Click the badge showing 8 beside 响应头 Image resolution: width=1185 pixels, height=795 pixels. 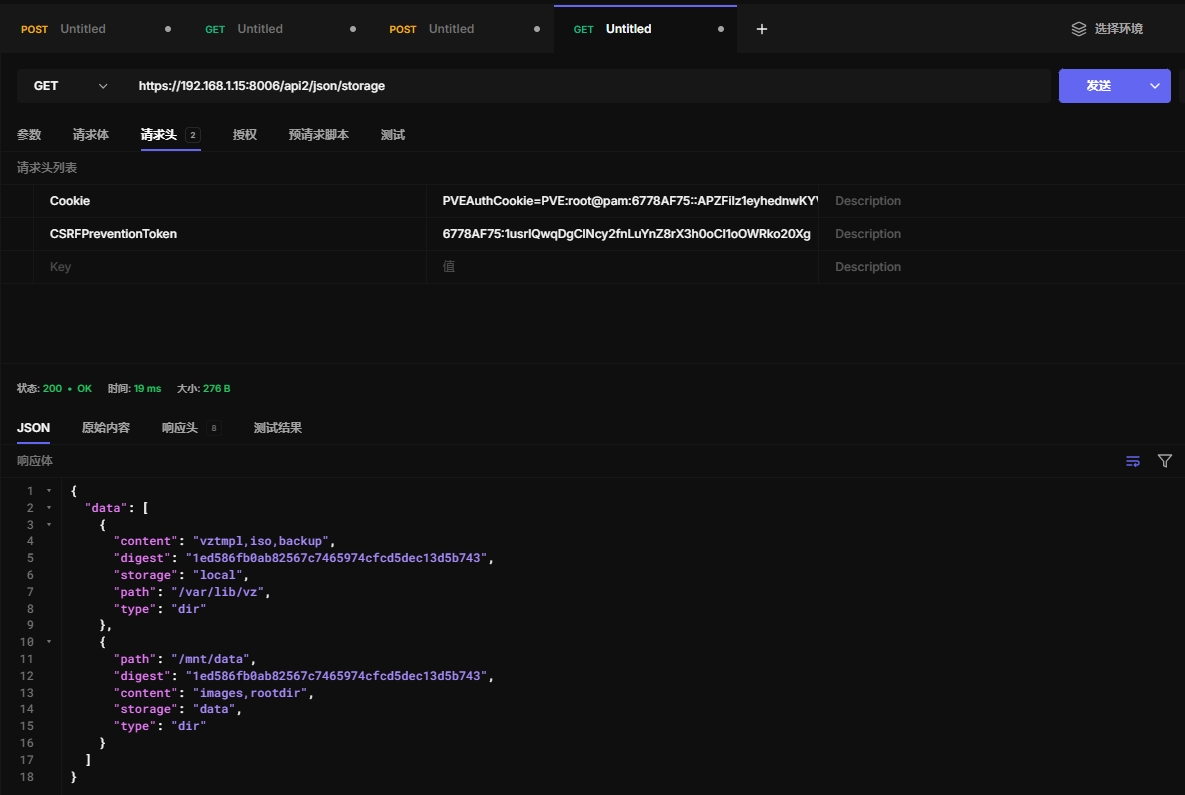[213, 428]
